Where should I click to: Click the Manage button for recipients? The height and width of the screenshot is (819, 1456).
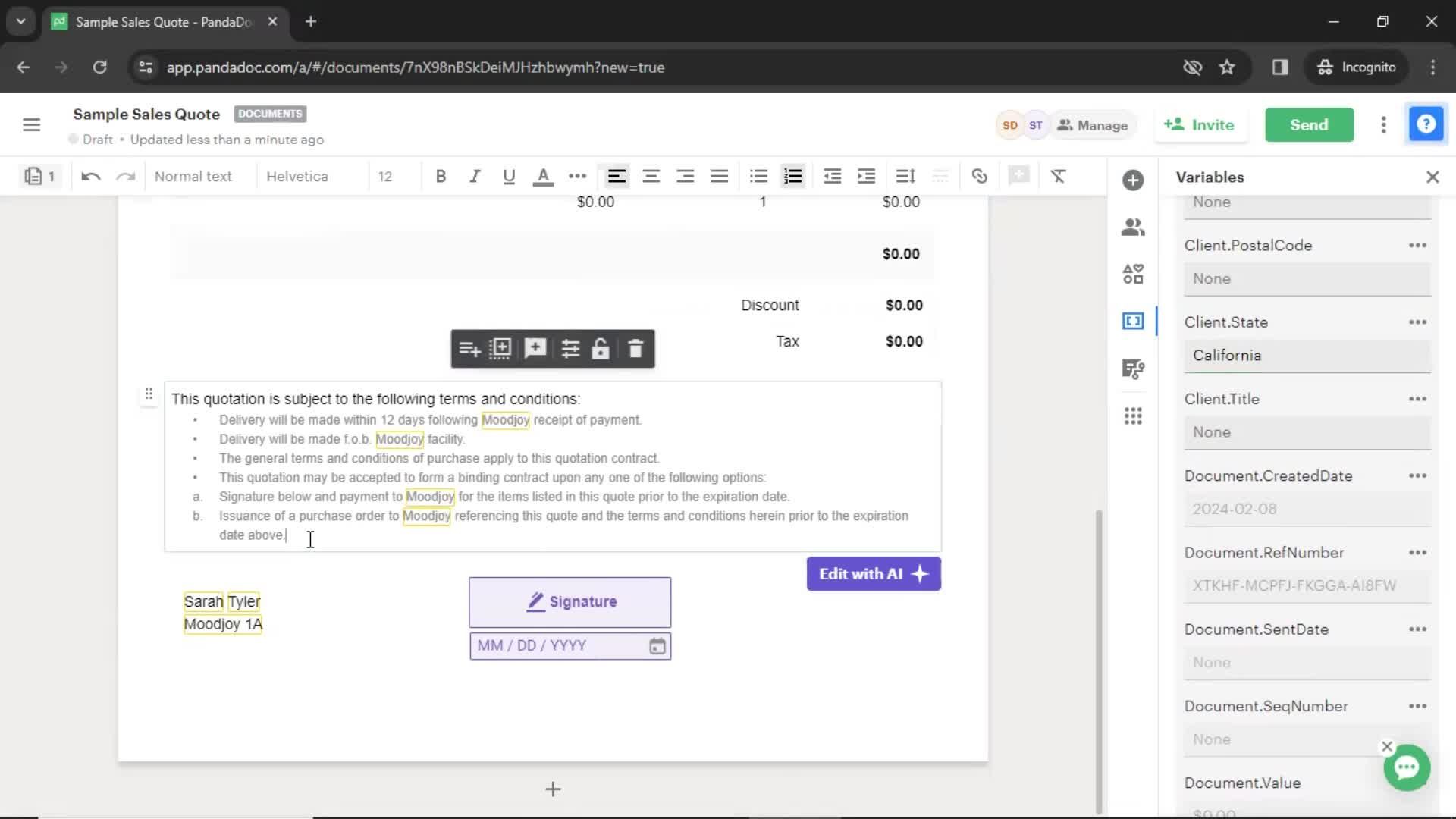pyautogui.click(x=1093, y=125)
